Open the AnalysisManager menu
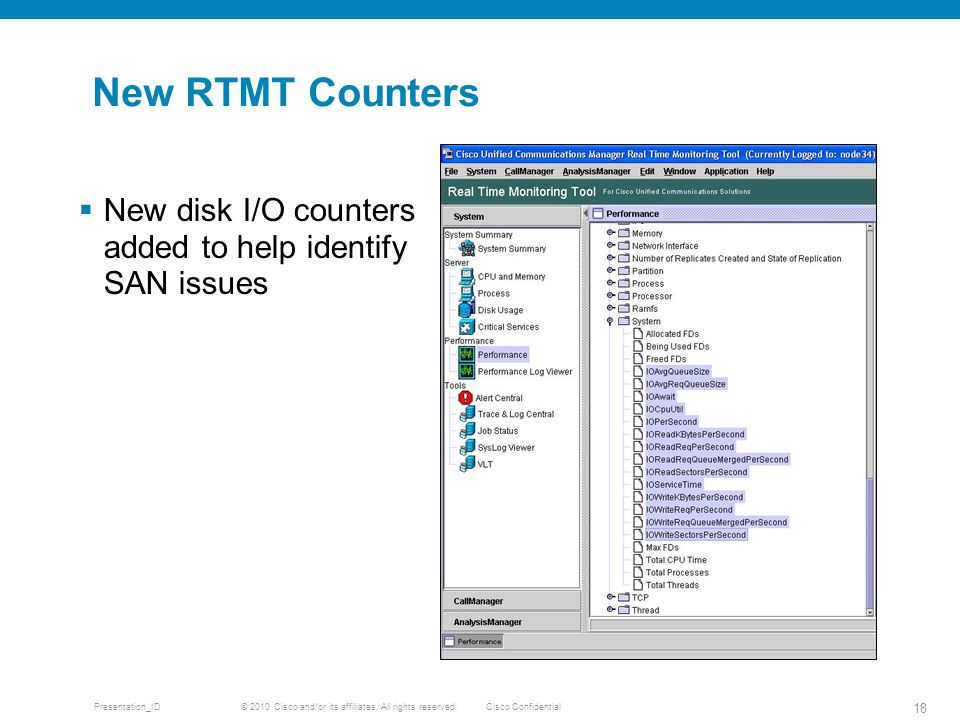The image size is (960, 720). click(x=596, y=171)
